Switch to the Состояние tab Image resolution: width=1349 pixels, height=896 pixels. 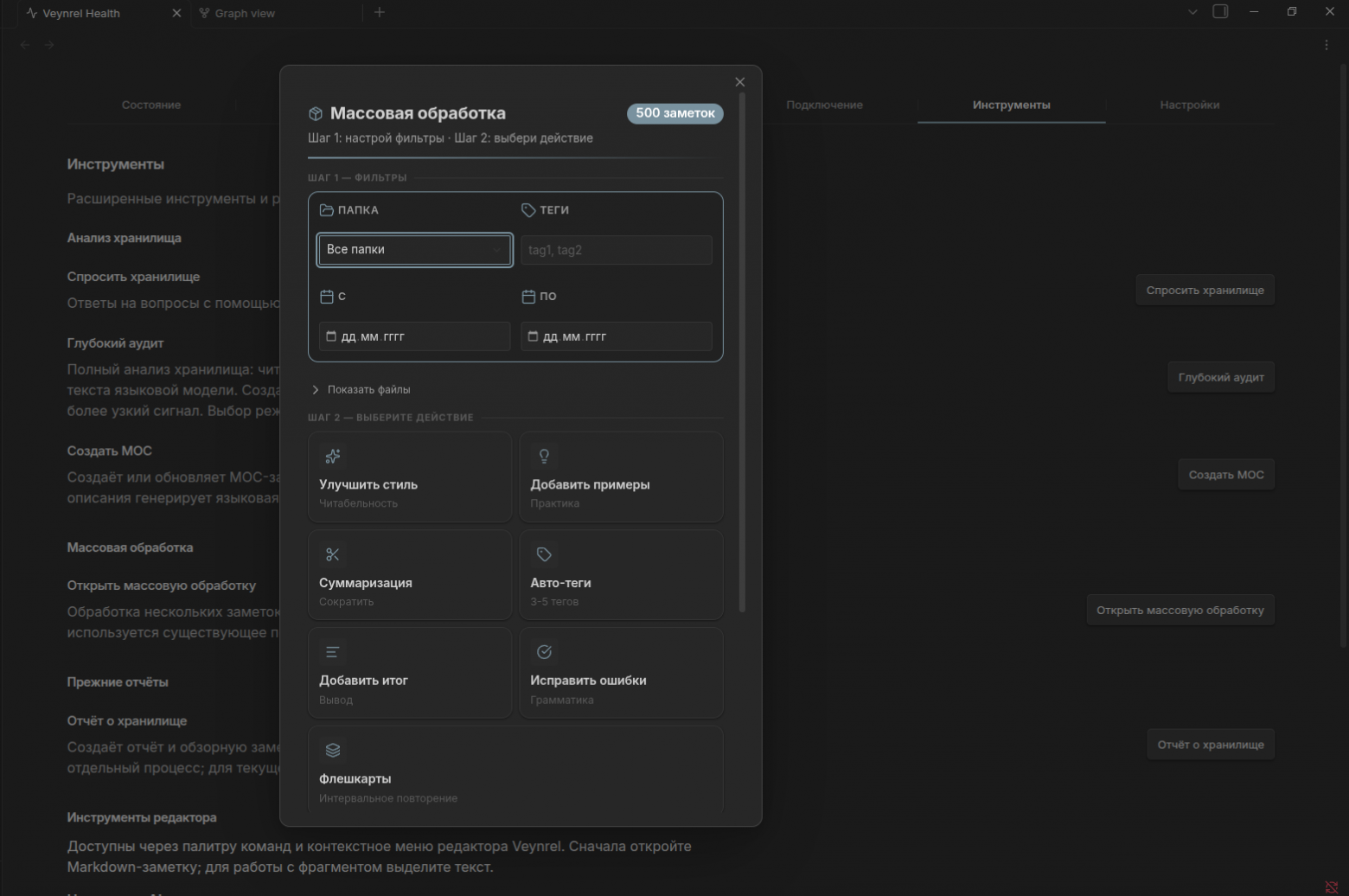[151, 105]
